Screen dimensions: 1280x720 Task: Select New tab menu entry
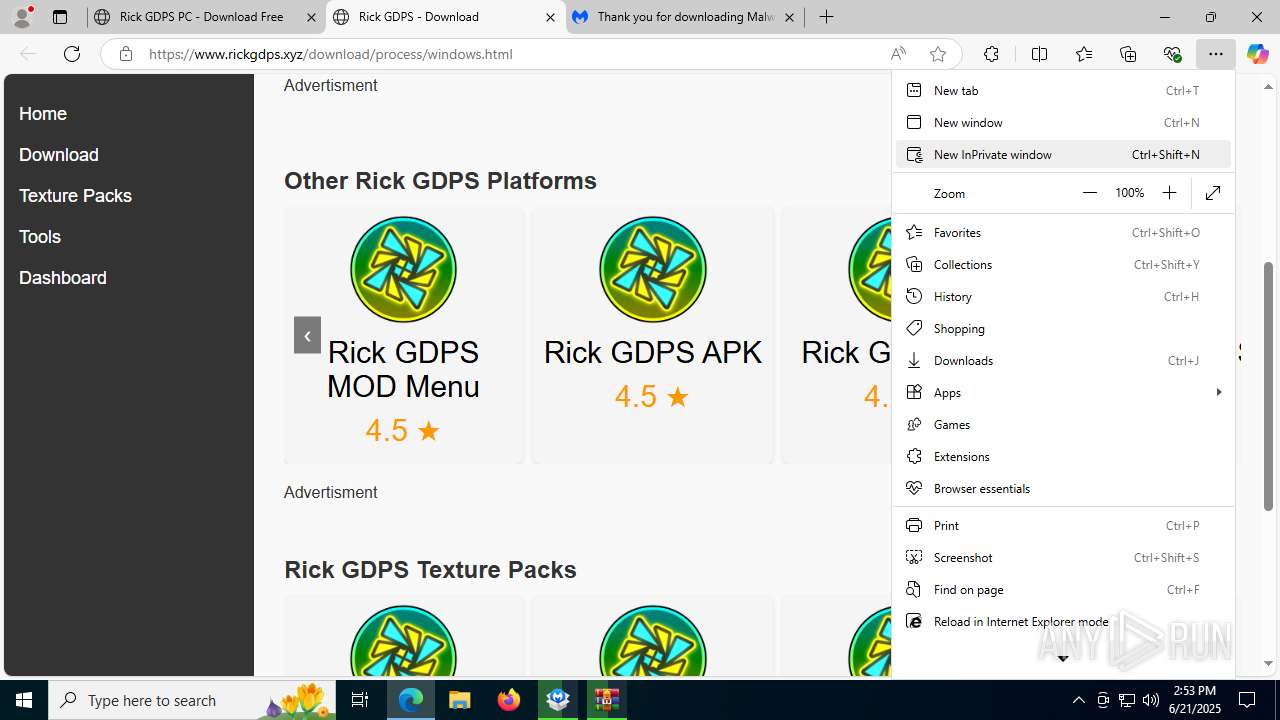click(1062, 90)
